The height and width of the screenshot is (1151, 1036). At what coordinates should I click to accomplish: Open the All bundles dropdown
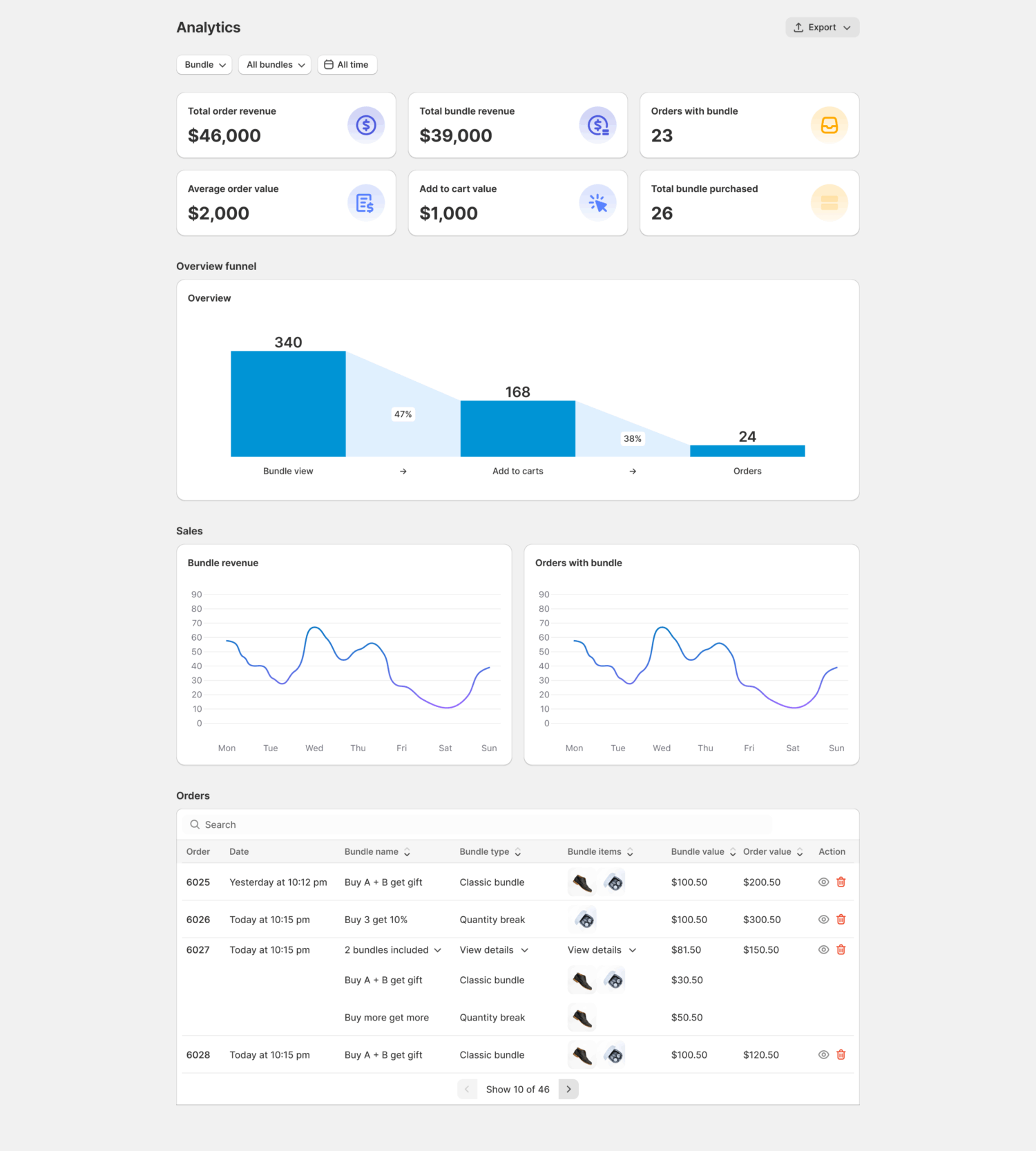tap(275, 65)
